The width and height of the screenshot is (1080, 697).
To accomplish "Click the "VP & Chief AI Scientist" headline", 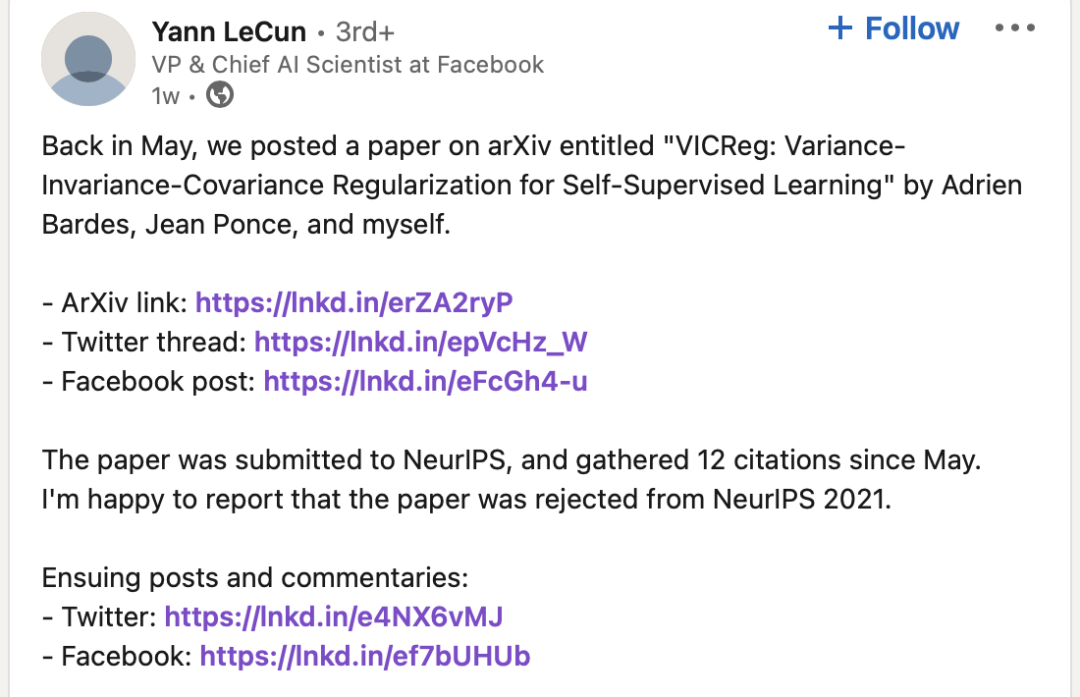I will coord(347,65).
